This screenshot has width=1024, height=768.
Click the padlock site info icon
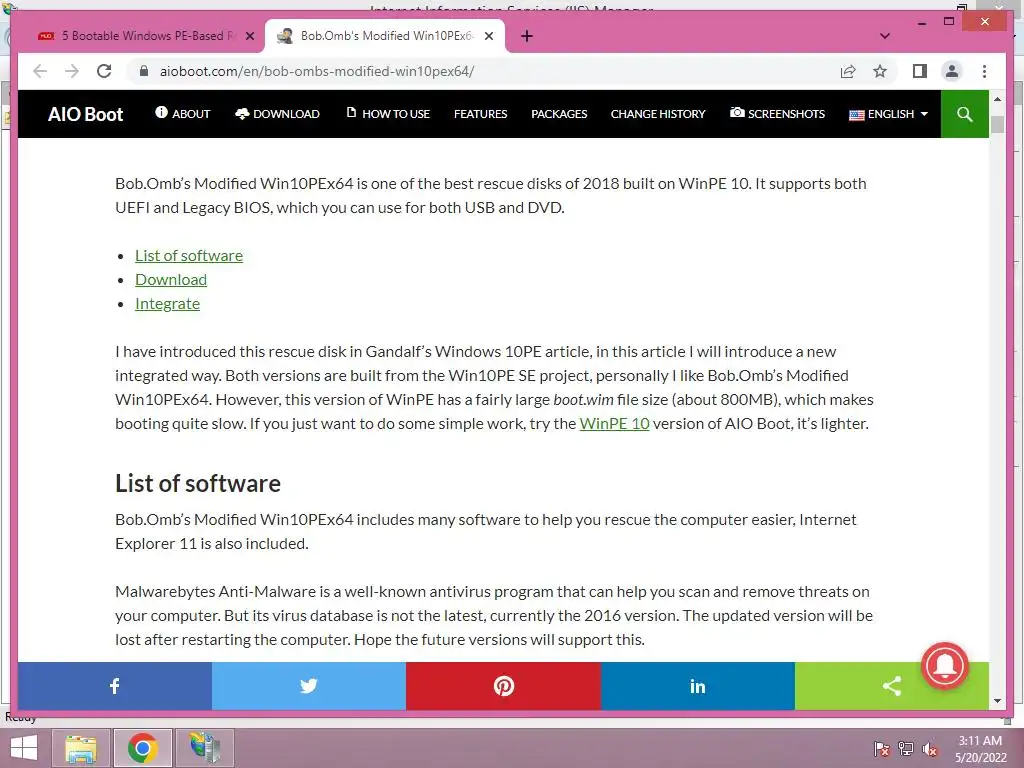144,71
